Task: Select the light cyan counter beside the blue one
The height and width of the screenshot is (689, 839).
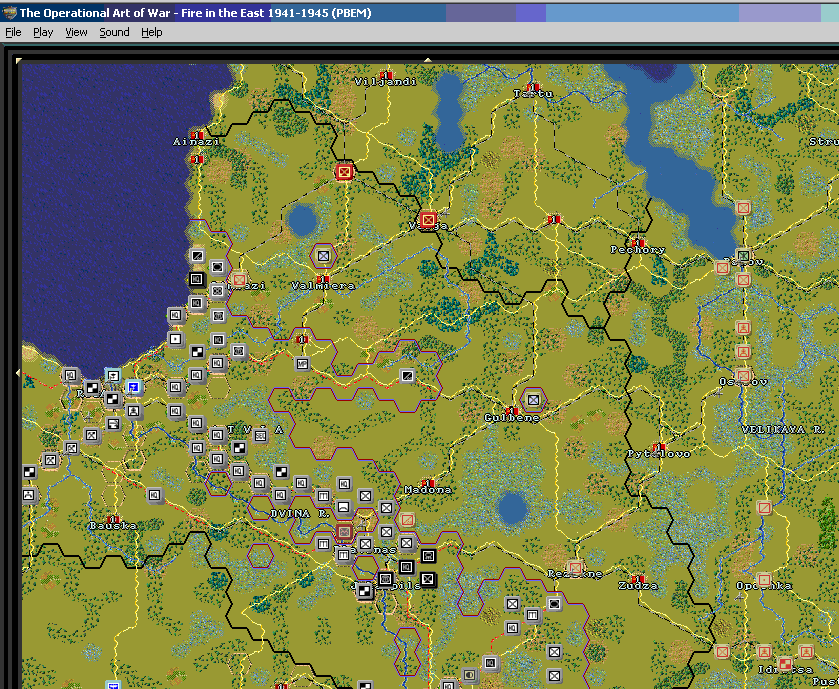Action: pyautogui.click(x=113, y=376)
